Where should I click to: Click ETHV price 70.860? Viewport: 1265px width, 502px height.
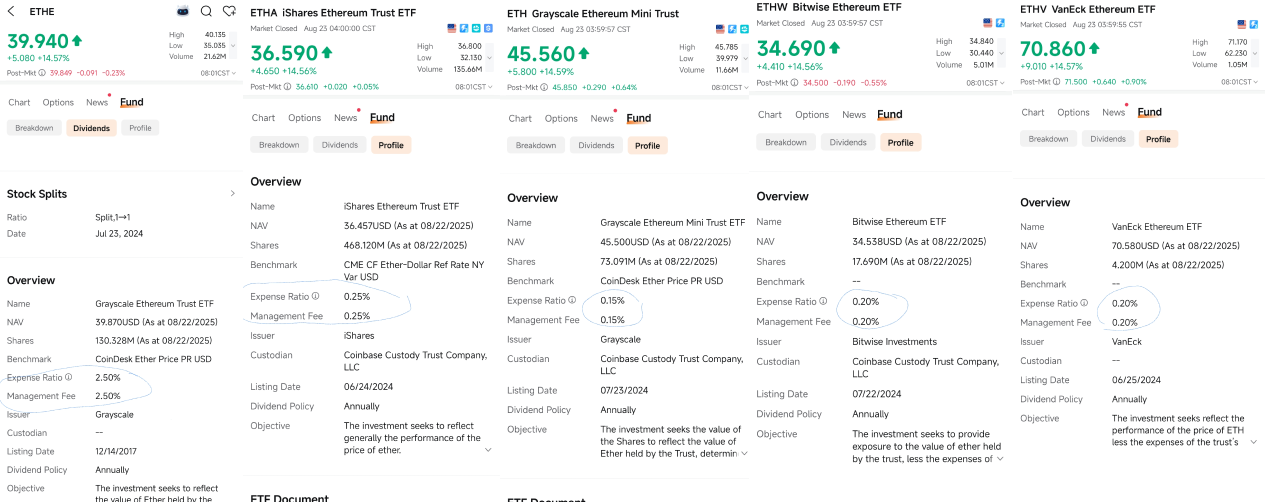[x=1052, y=50]
